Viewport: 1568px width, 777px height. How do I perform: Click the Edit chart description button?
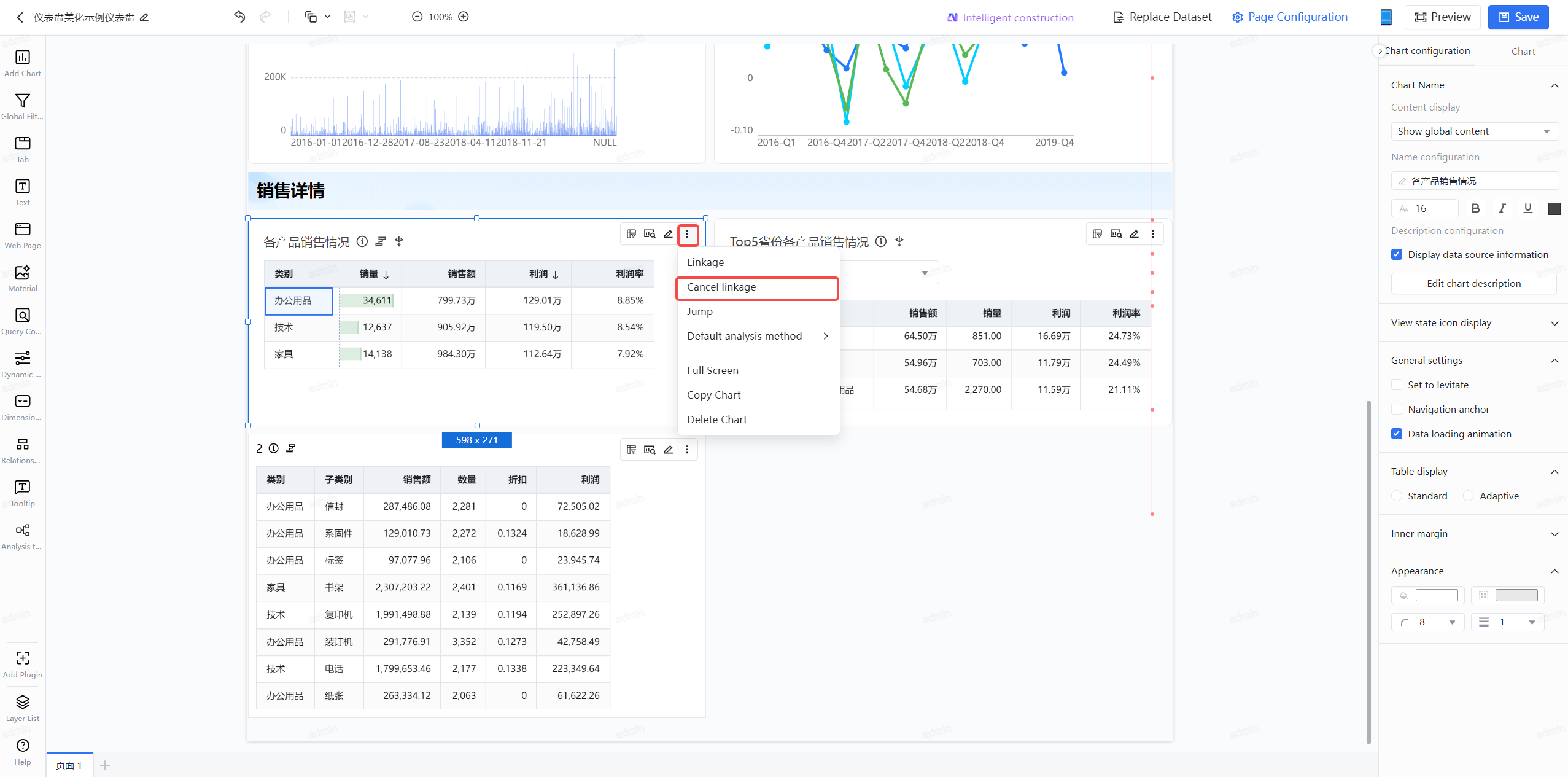coord(1473,283)
